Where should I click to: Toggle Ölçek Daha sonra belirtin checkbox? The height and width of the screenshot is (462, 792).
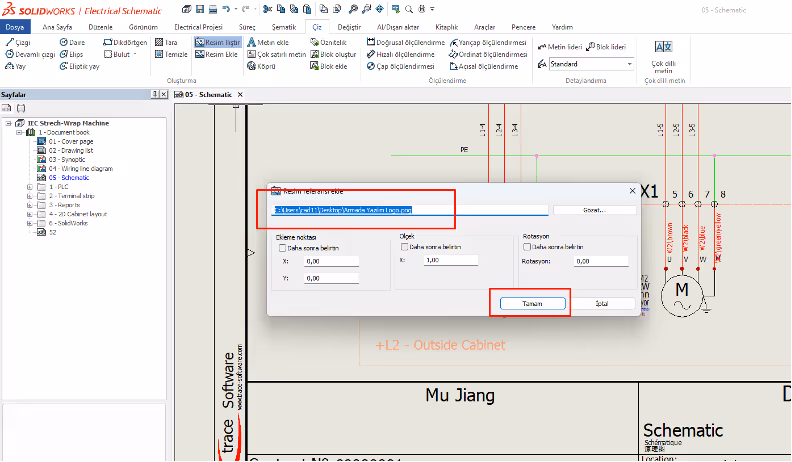point(404,247)
